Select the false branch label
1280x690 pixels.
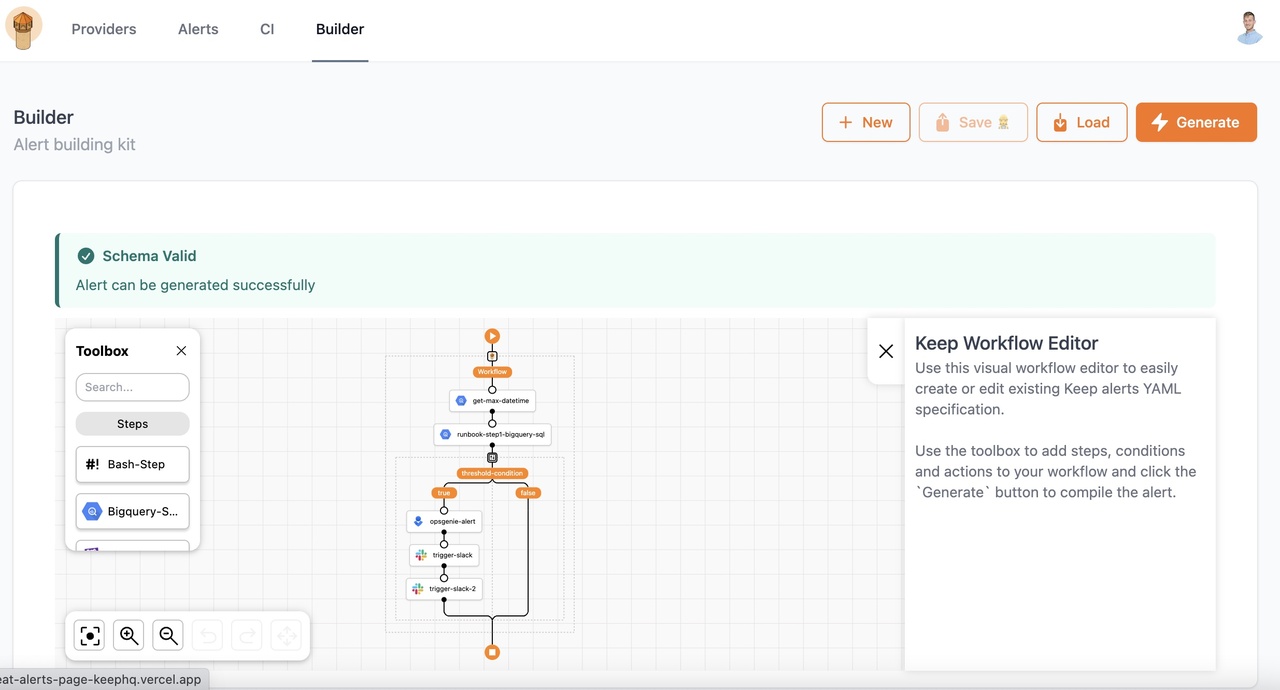tap(528, 493)
